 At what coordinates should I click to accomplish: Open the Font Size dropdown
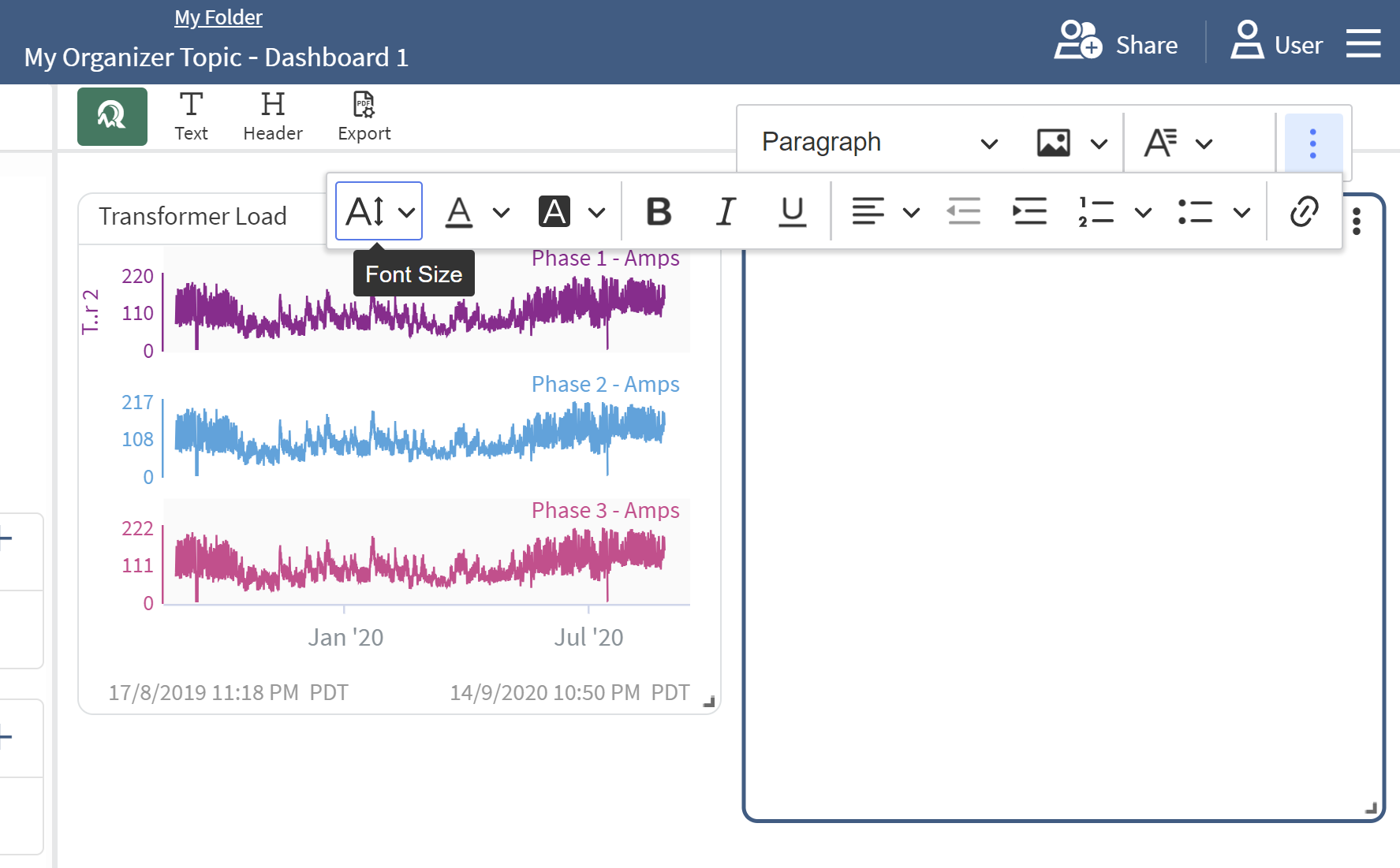[379, 211]
